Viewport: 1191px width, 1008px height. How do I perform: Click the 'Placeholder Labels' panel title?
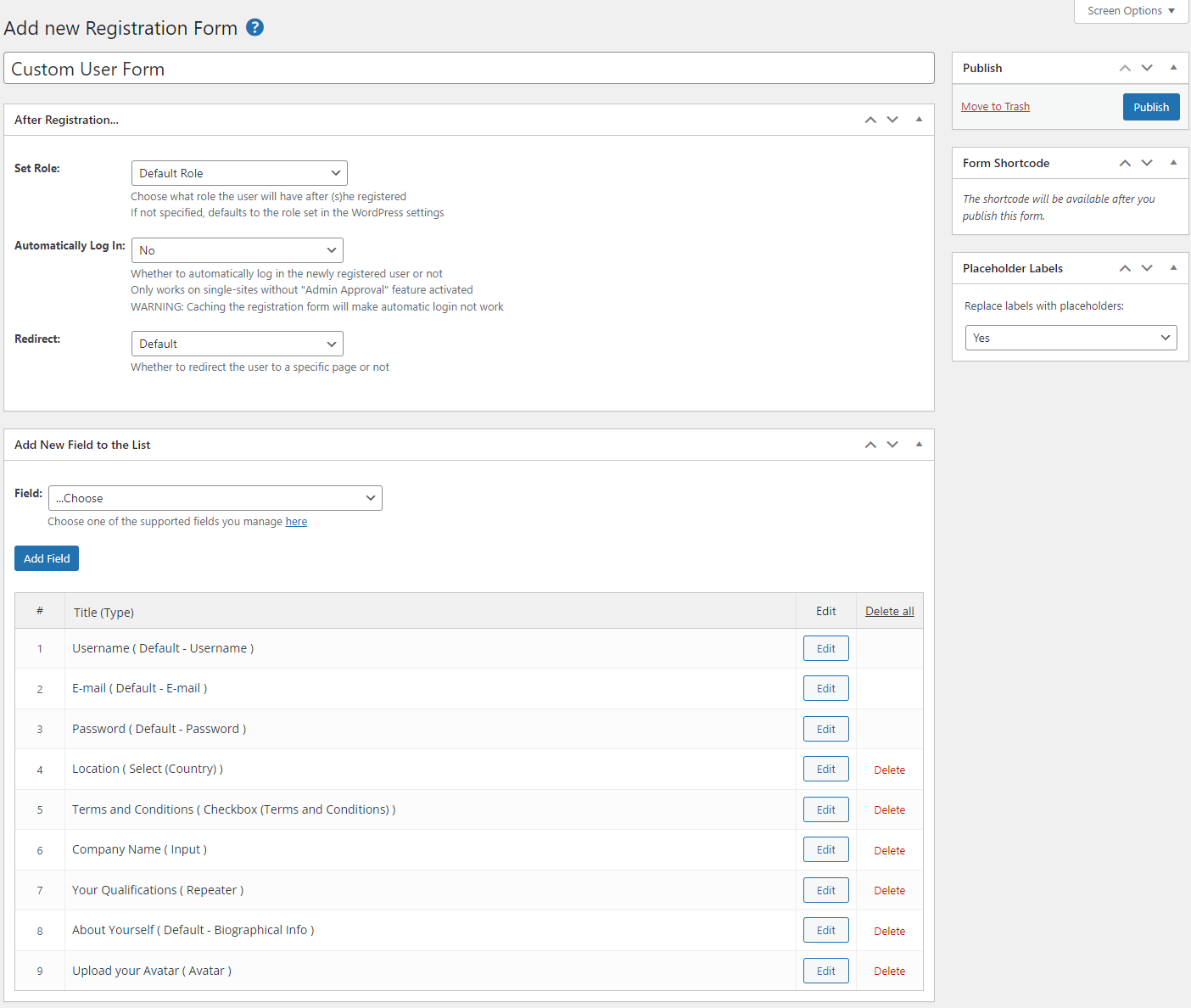tap(1013, 268)
